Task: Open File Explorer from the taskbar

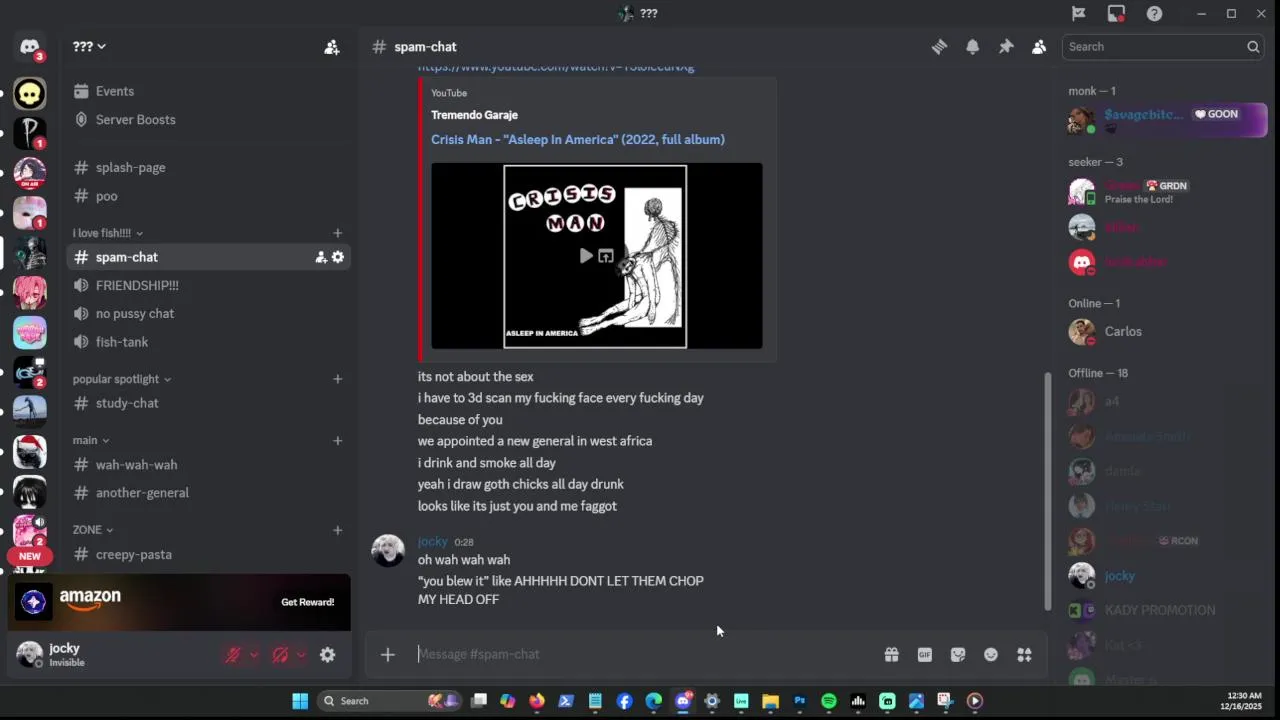Action: point(770,701)
